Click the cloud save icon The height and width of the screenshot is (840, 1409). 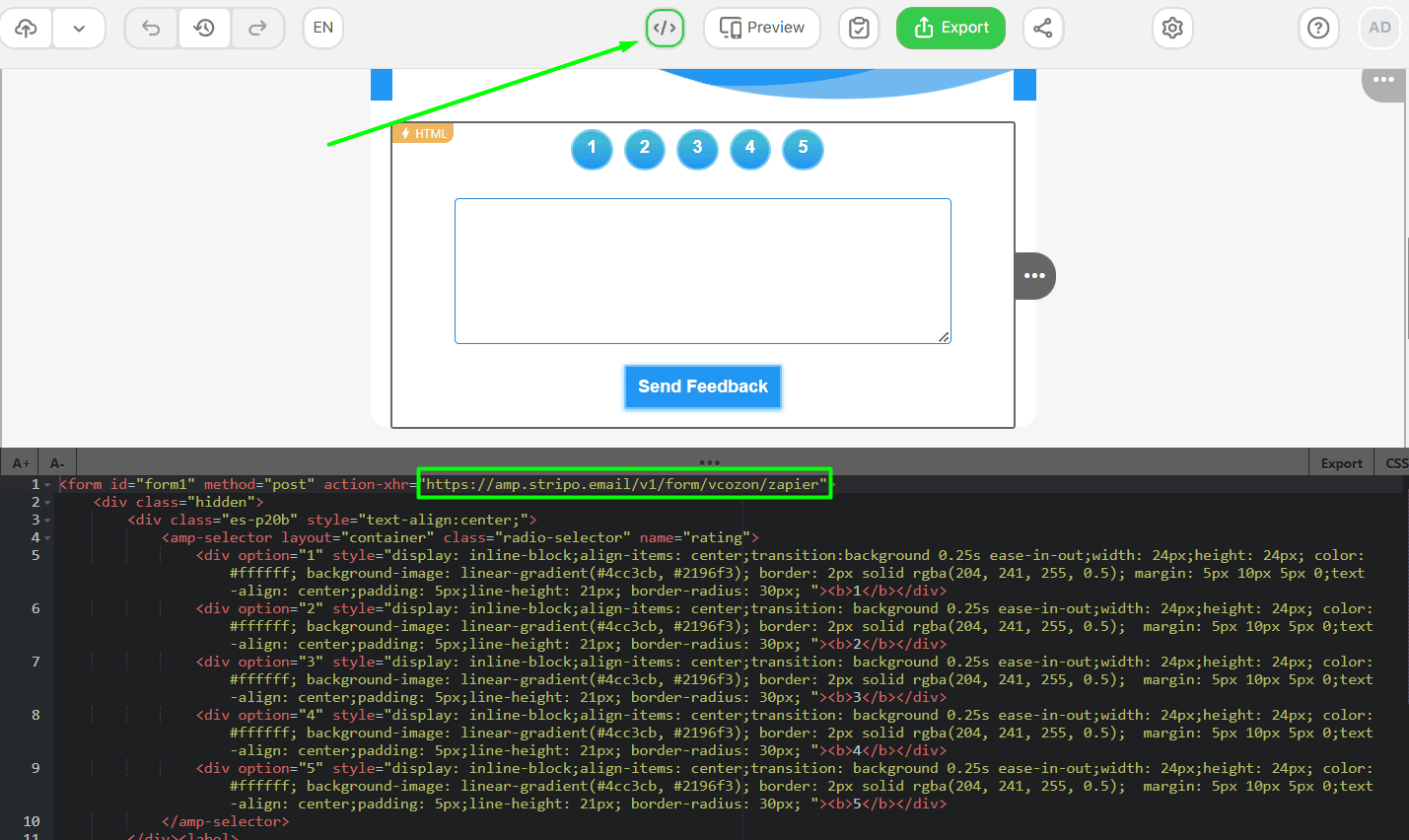[27, 28]
